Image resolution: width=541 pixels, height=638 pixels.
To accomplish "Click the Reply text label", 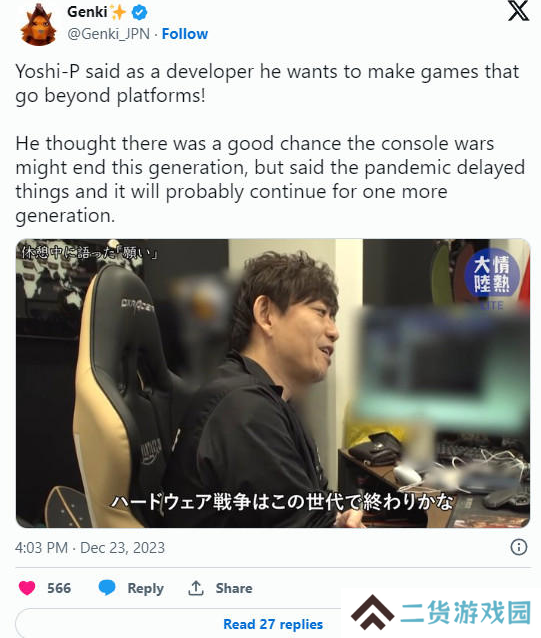I will pyautogui.click(x=146, y=588).
